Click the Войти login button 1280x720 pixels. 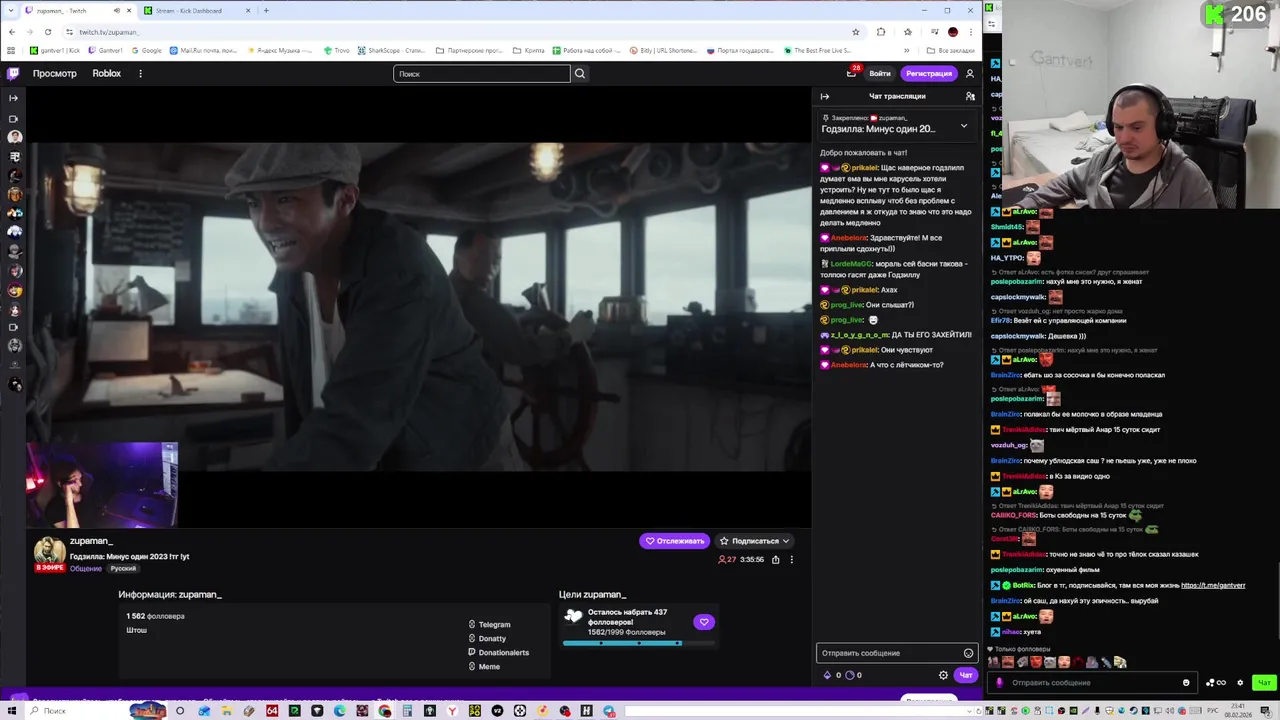pyautogui.click(x=880, y=73)
